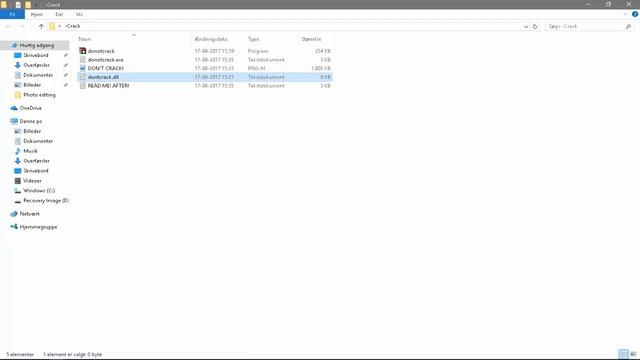The image size is (640, 360).
Task: Open Videoer under Denne pc
Action: 32,181
